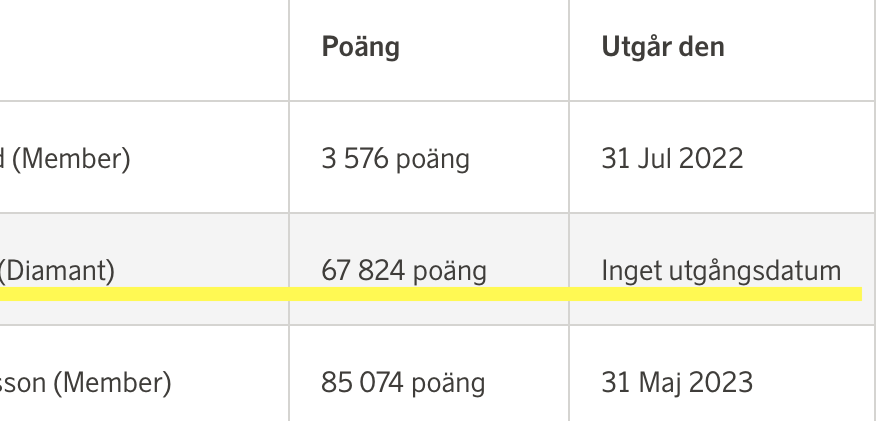Click the Utgår den column header
This screenshot has width=889, height=421.
[662, 47]
